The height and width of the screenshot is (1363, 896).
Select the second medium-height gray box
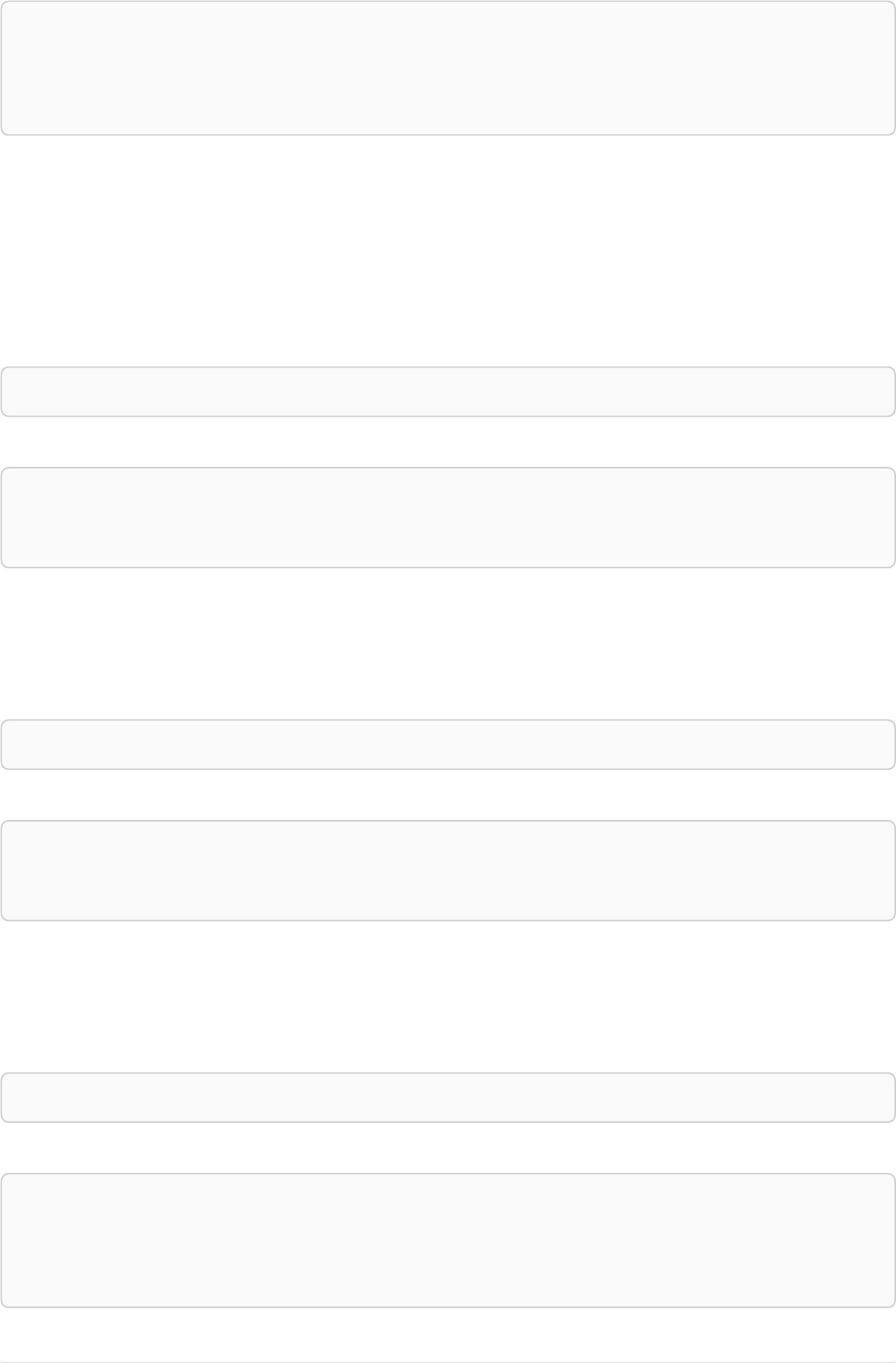pos(448,870)
